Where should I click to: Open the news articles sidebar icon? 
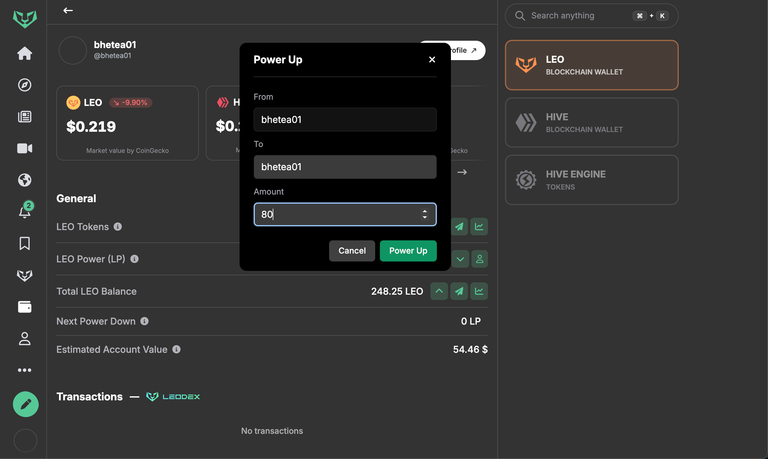(x=24, y=117)
